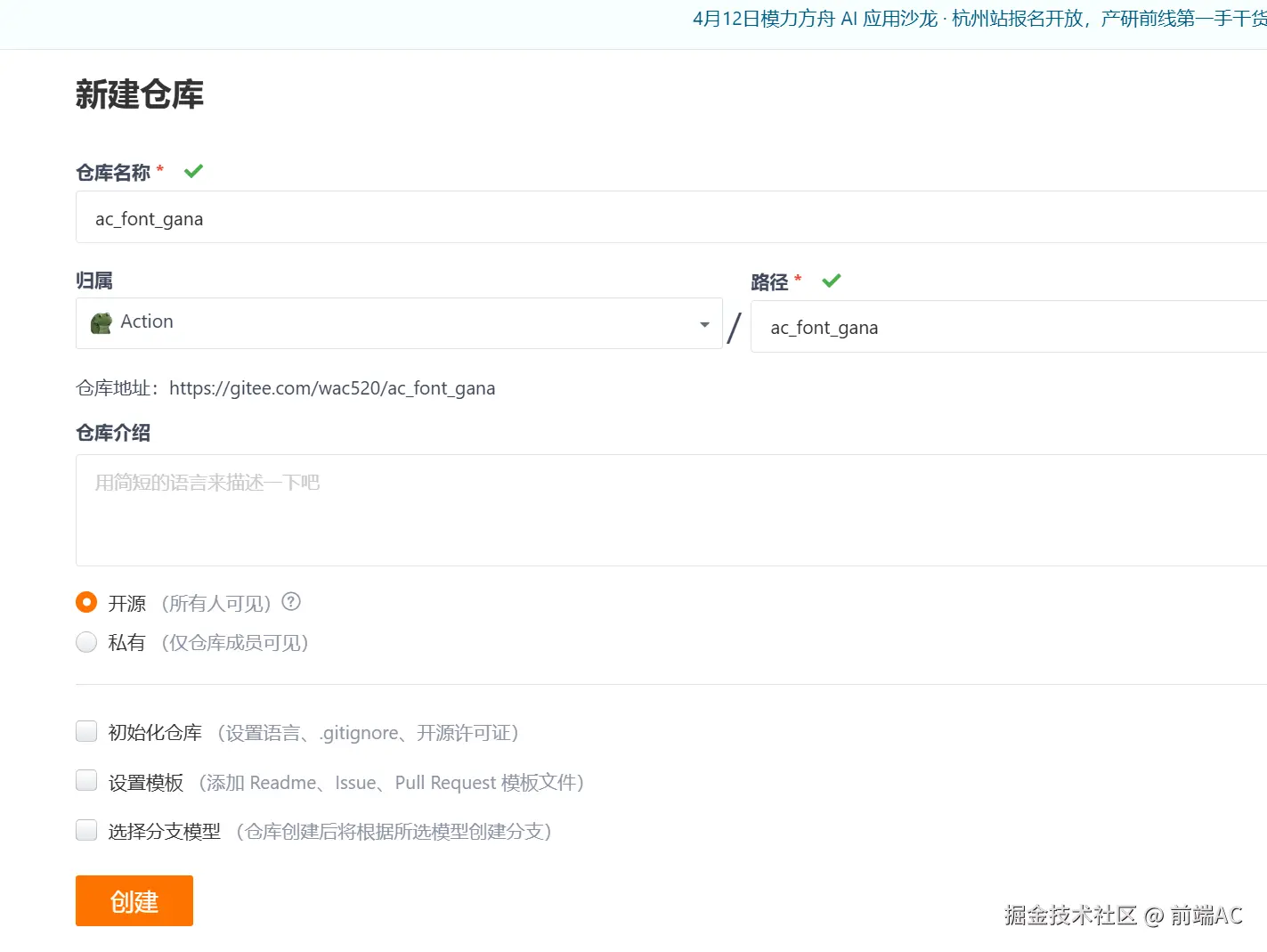This screenshot has height=952, width=1267.
Task: Click the Action account avatar icon
Action: click(101, 322)
